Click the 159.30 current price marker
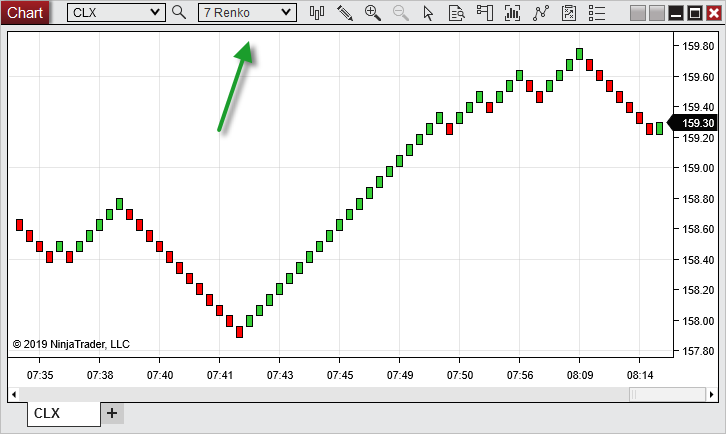Viewport: 726px width, 434px height. tap(698, 123)
